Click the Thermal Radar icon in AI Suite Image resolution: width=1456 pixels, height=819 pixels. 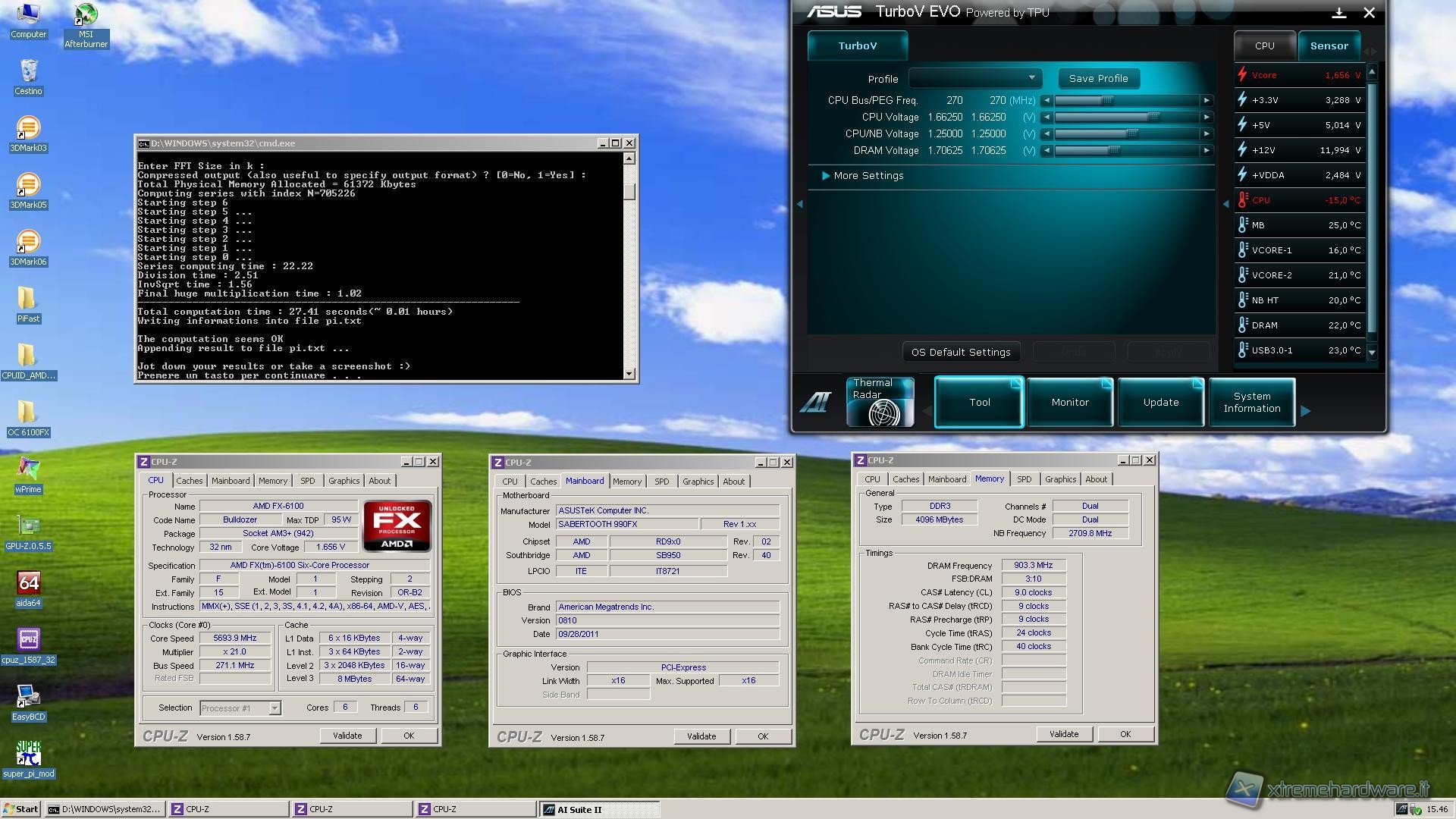click(880, 402)
